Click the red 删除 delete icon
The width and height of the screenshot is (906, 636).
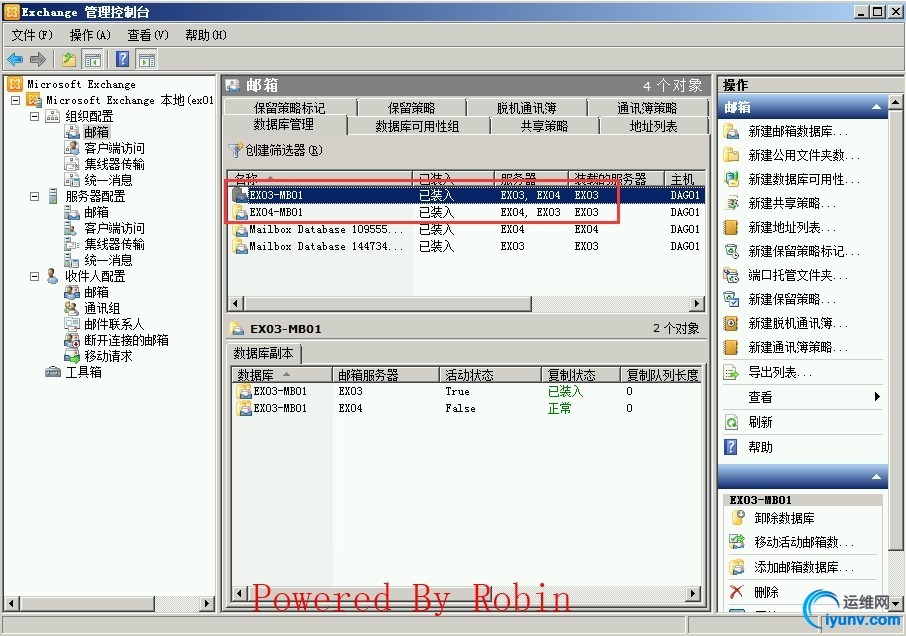pos(737,592)
